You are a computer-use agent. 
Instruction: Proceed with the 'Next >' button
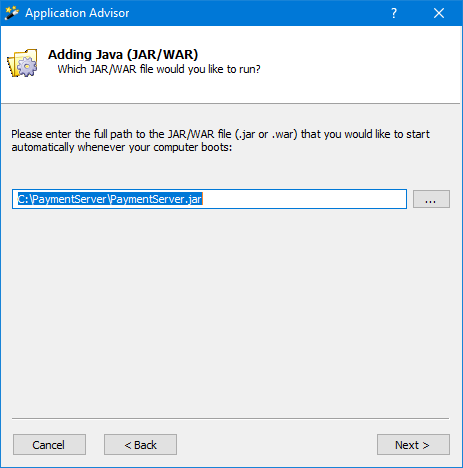(413, 445)
